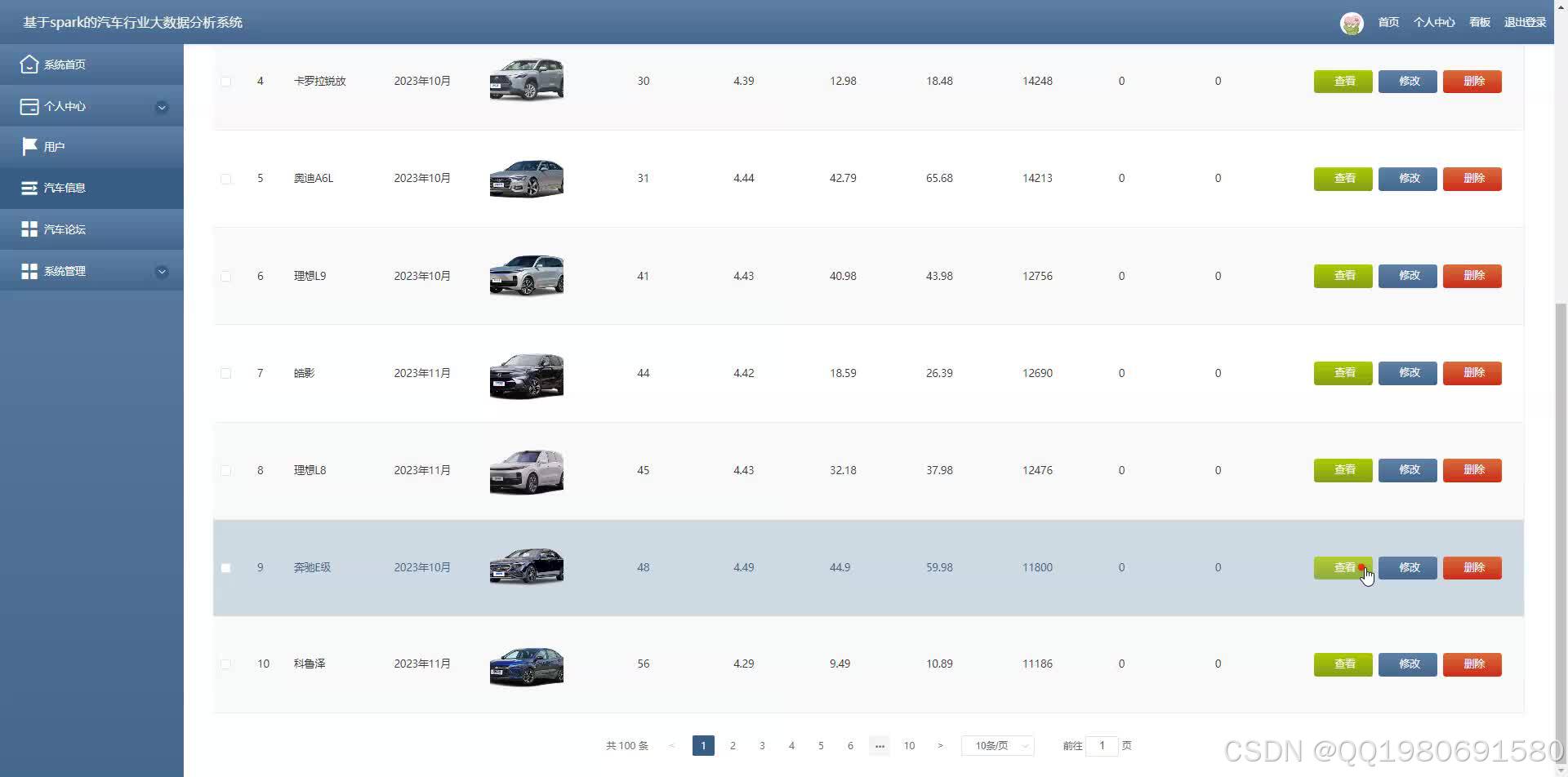This screenshot has height=777, width=1568.
Task: Click the grid icon beside 系统管理
Action: click(x=29, y=271)
